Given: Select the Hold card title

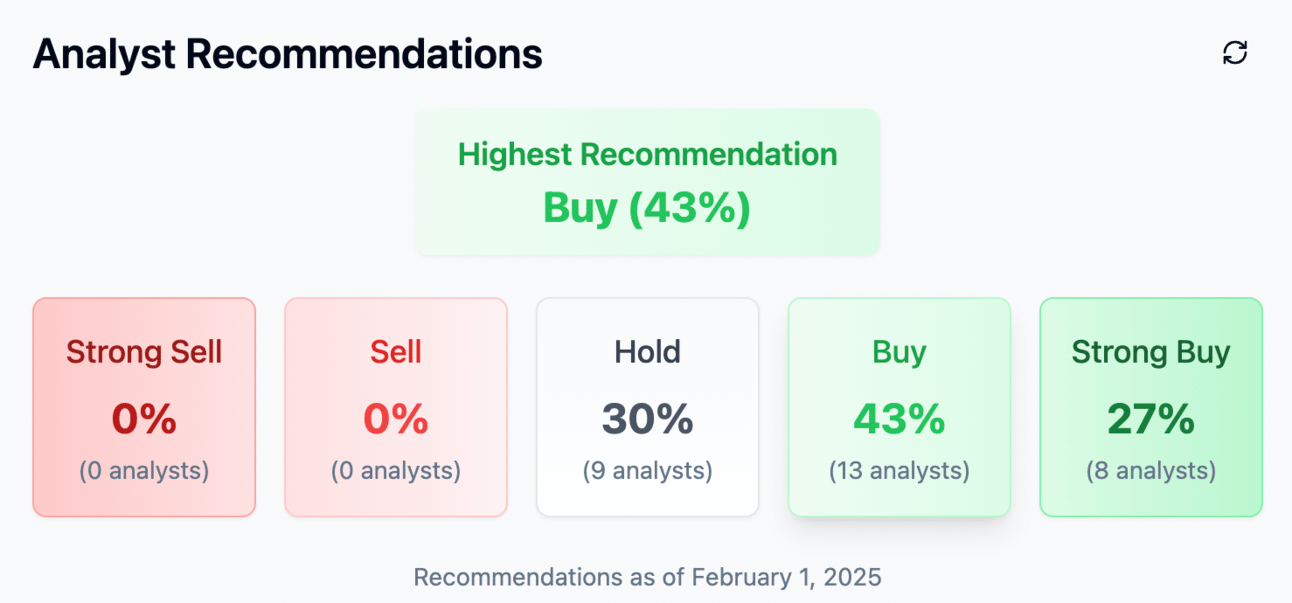Looking at the screenshot, I should [x=647, y=352].
